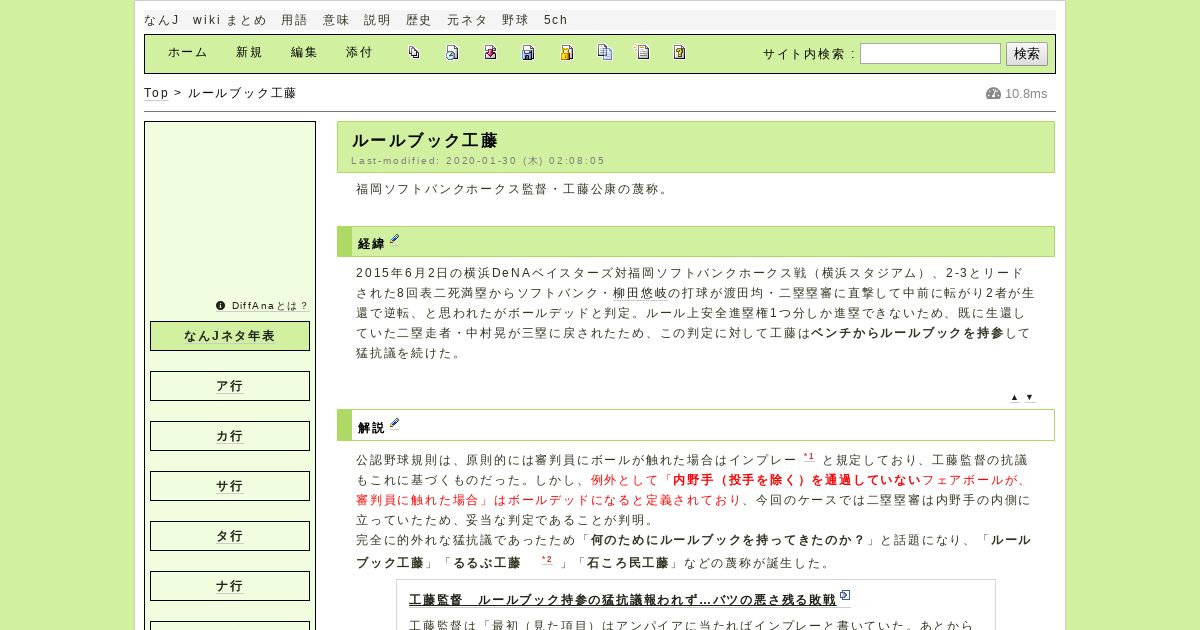The width and height of the screenshot is (1200, 630).
Task: Open external link icon beside 工藤監督 headline
Action: (x=845, y=596)
